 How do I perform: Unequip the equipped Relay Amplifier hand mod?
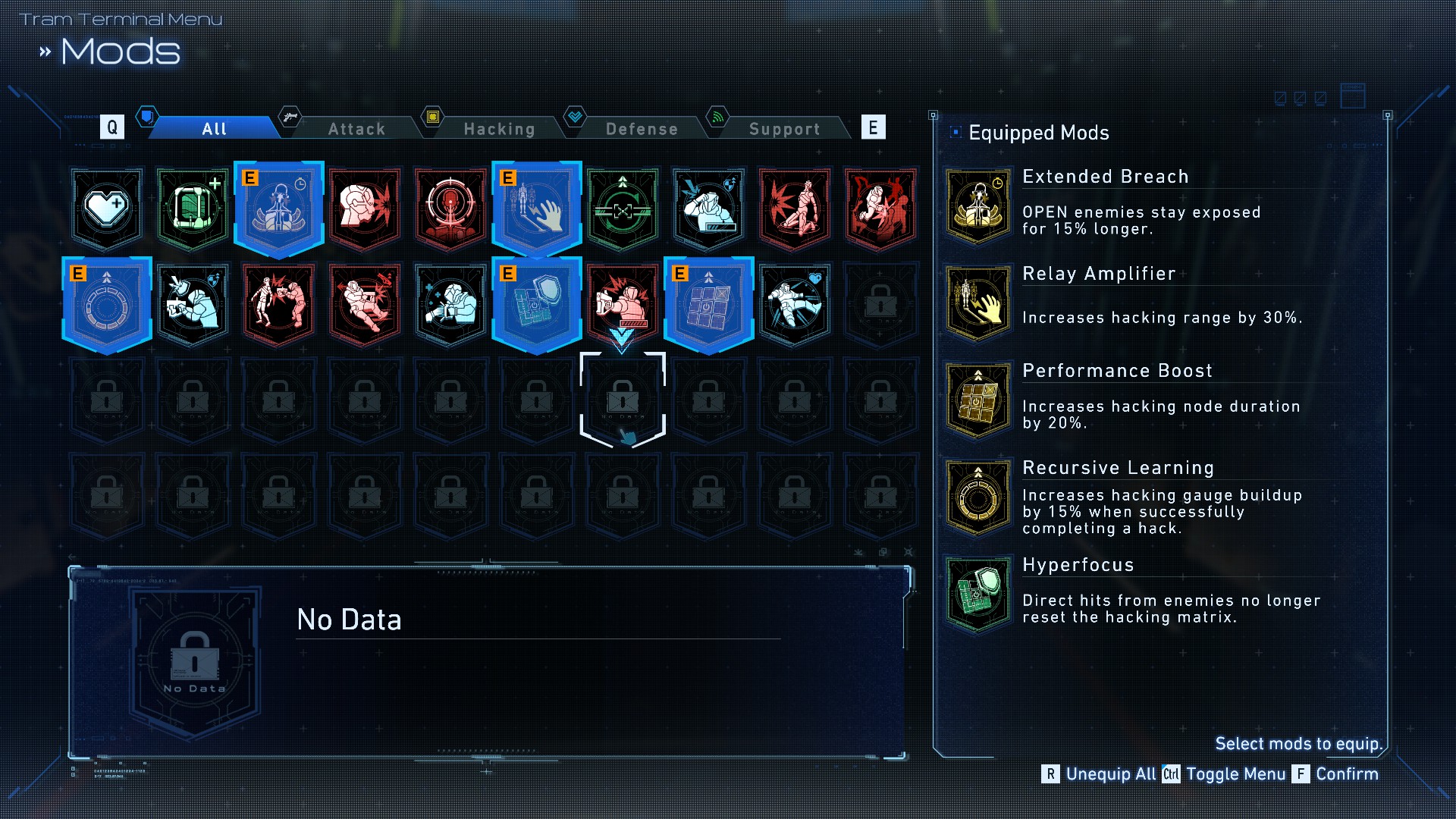(x=537, y=209)
